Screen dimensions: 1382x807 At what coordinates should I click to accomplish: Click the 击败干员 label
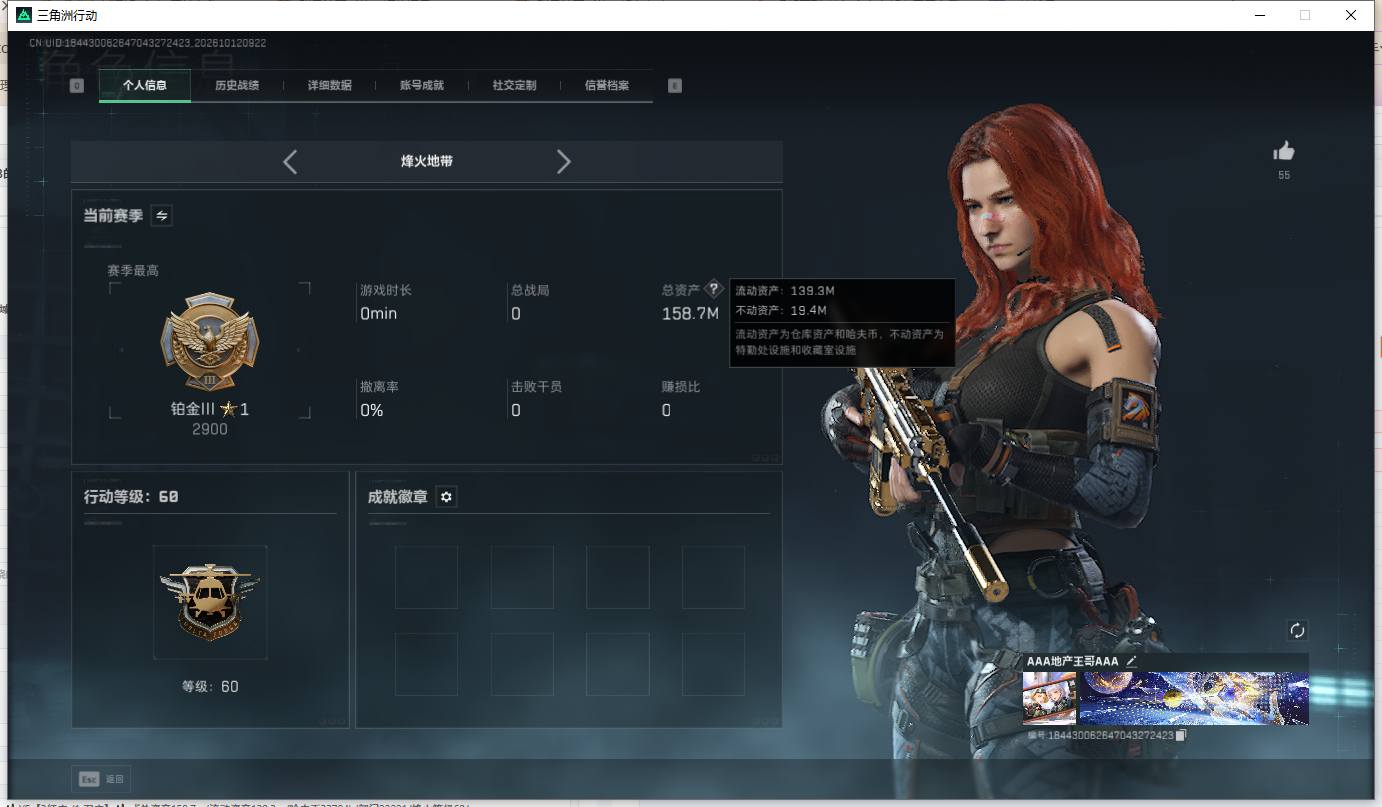[x=536, y=386]
